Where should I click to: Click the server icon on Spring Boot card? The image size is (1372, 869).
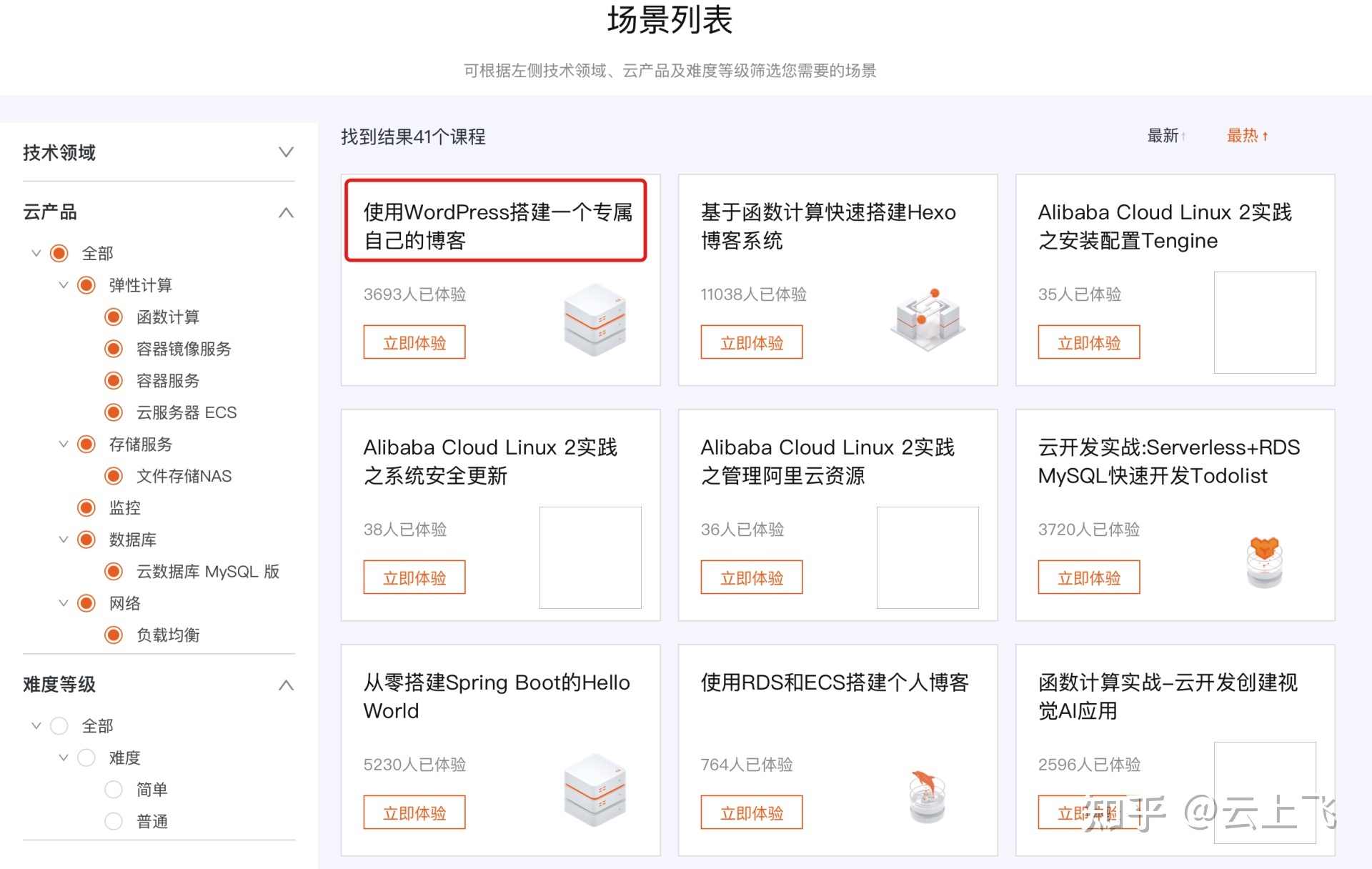(595, 790)
